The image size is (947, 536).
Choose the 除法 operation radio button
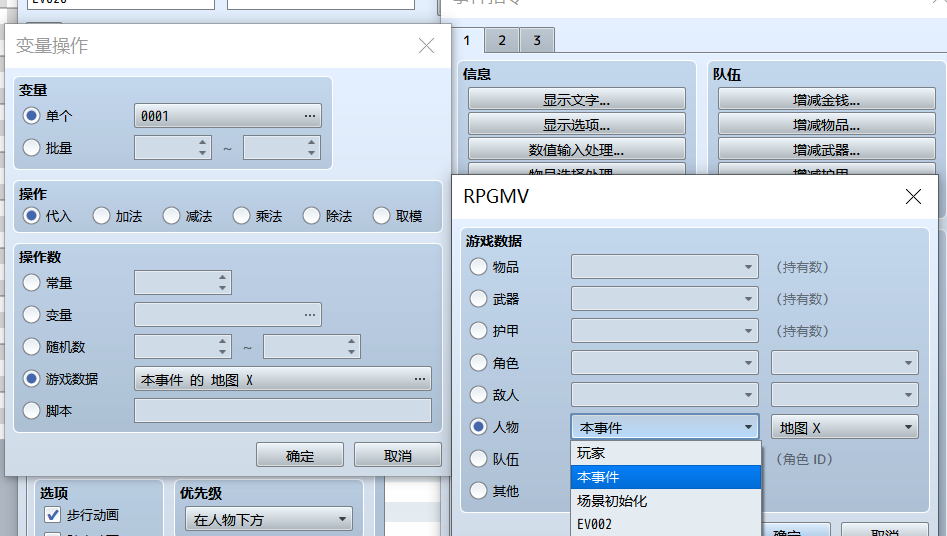312,216
